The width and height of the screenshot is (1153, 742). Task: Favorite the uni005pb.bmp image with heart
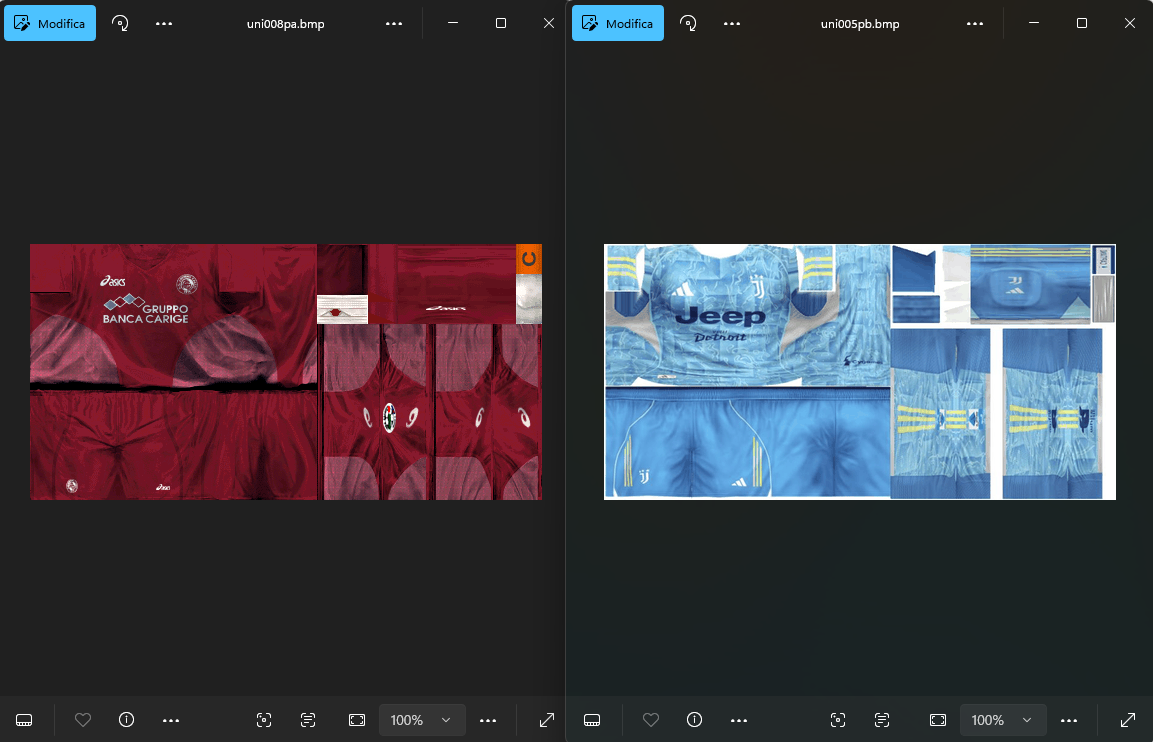click(651, 720)
